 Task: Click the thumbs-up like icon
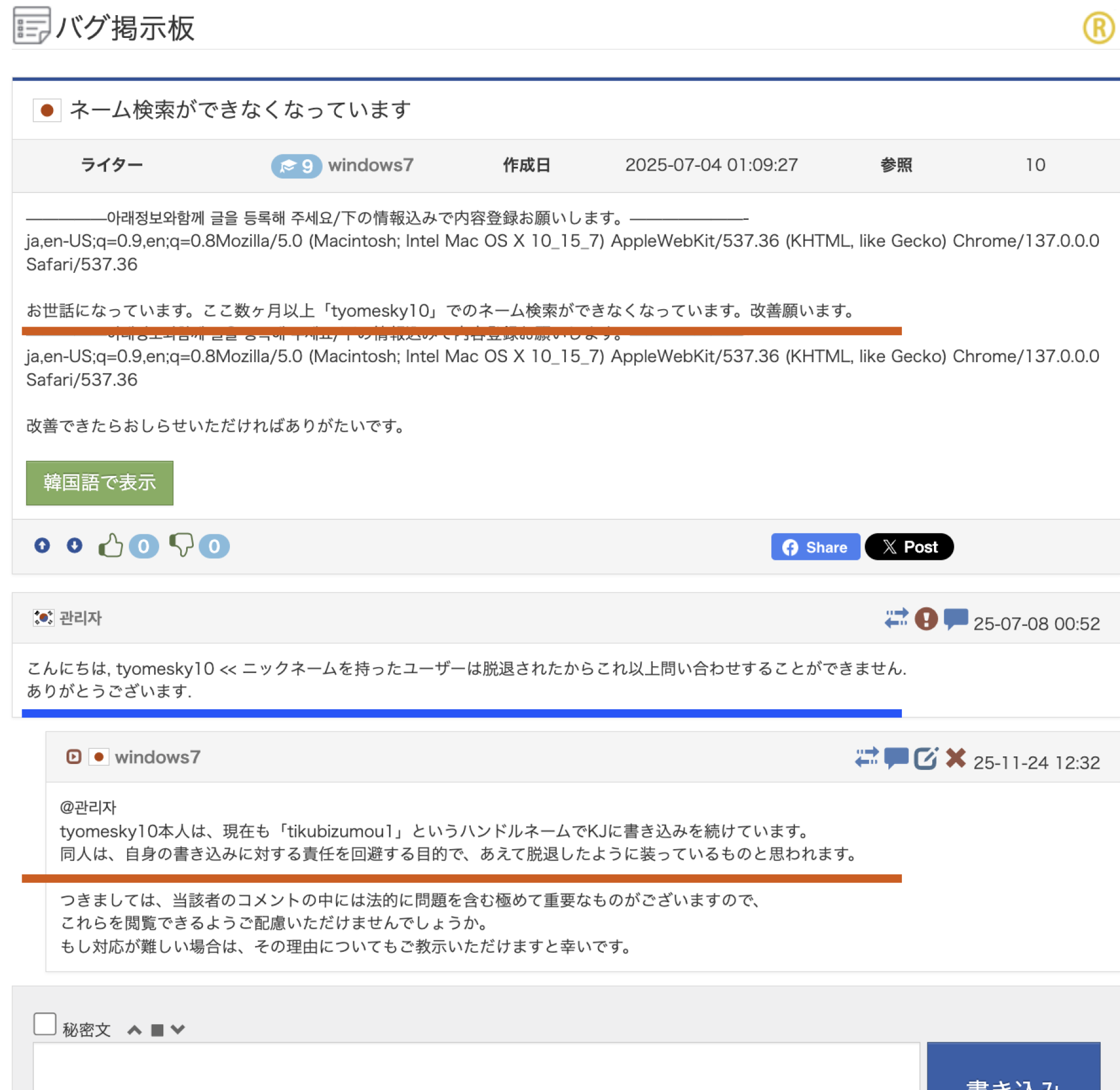pos(110,546)
